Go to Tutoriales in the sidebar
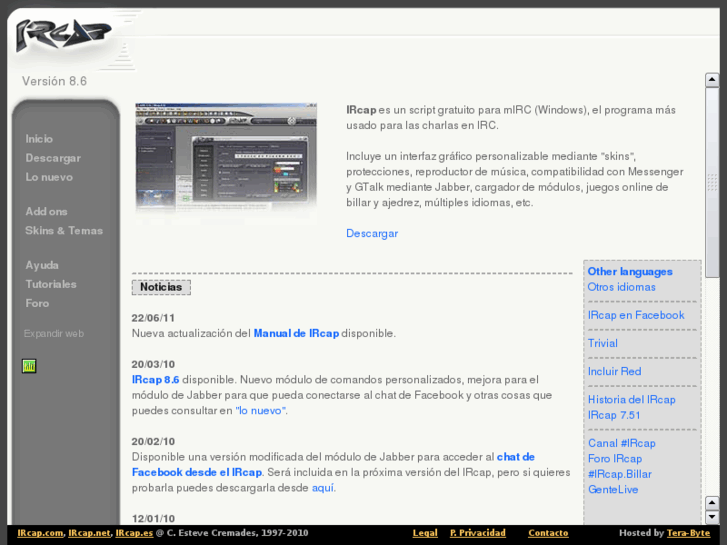727x545 pixels. (51, 284)
